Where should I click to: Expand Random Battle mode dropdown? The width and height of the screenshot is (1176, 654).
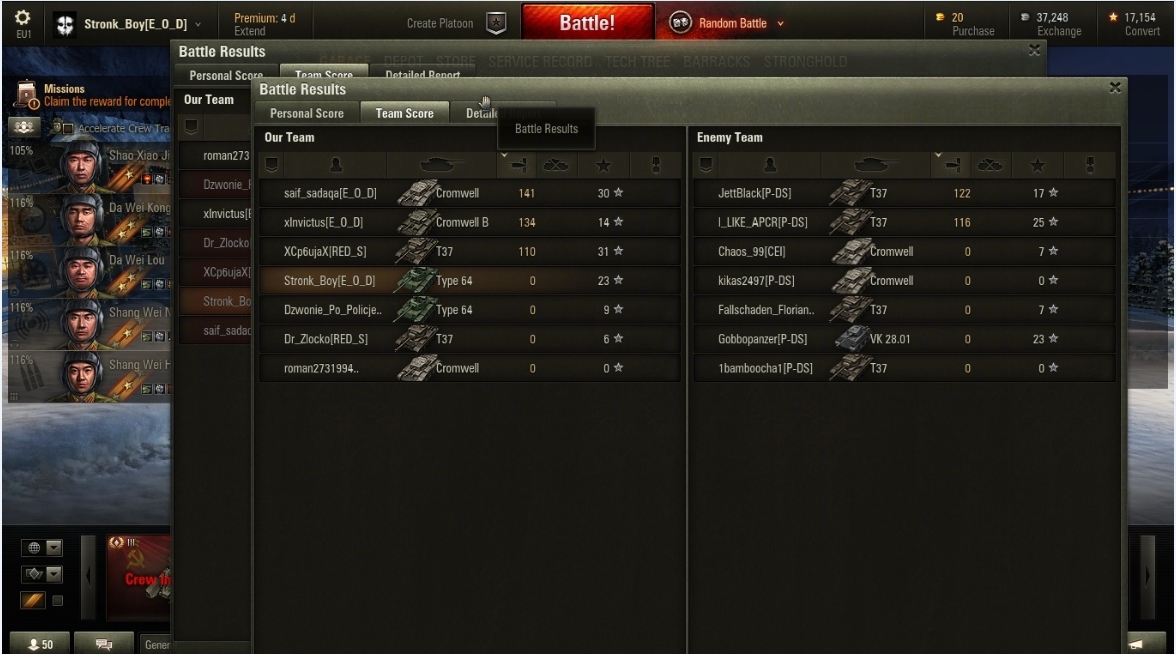click(x=780, y=23)
